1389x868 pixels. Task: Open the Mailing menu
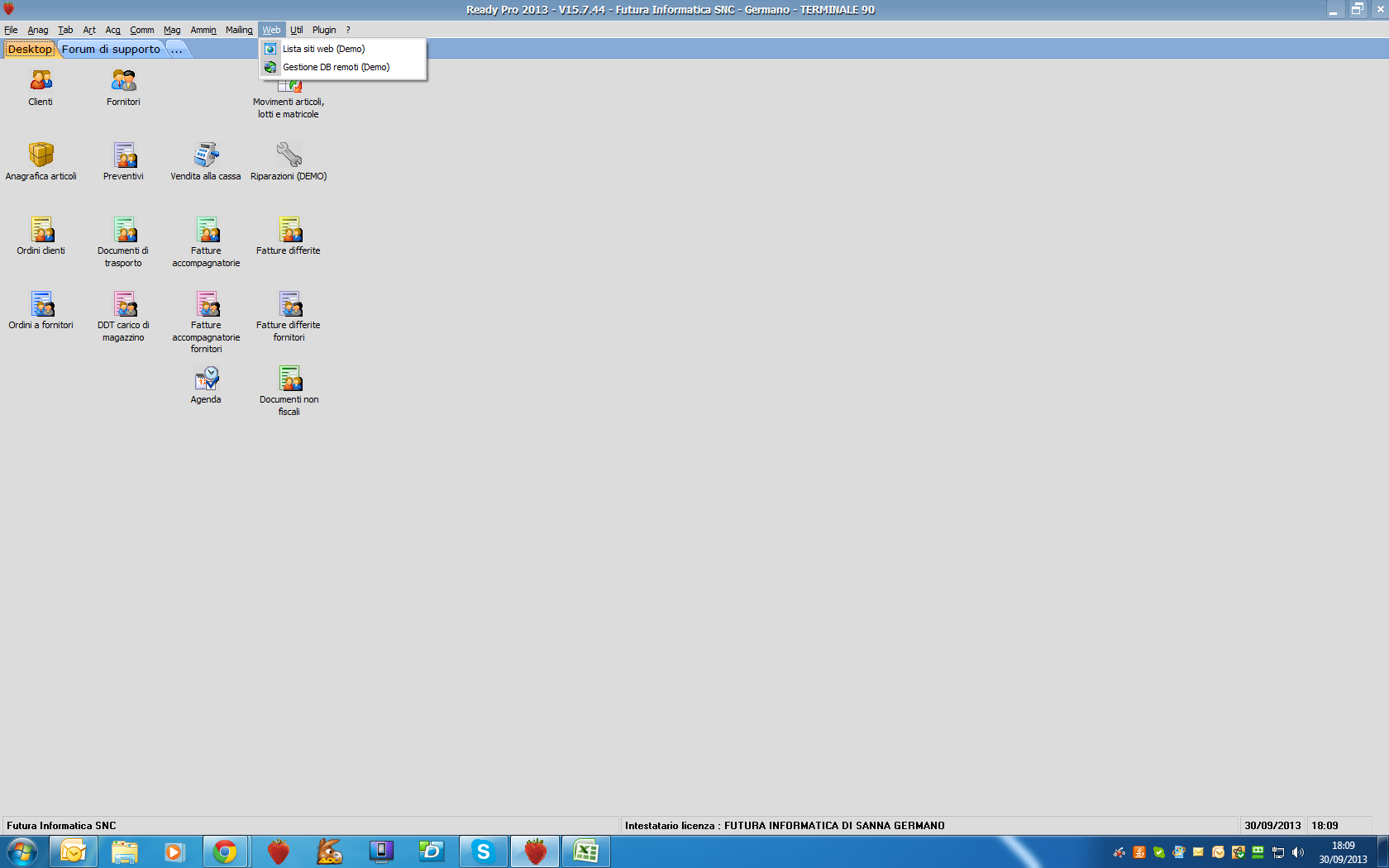coord(239,30)
